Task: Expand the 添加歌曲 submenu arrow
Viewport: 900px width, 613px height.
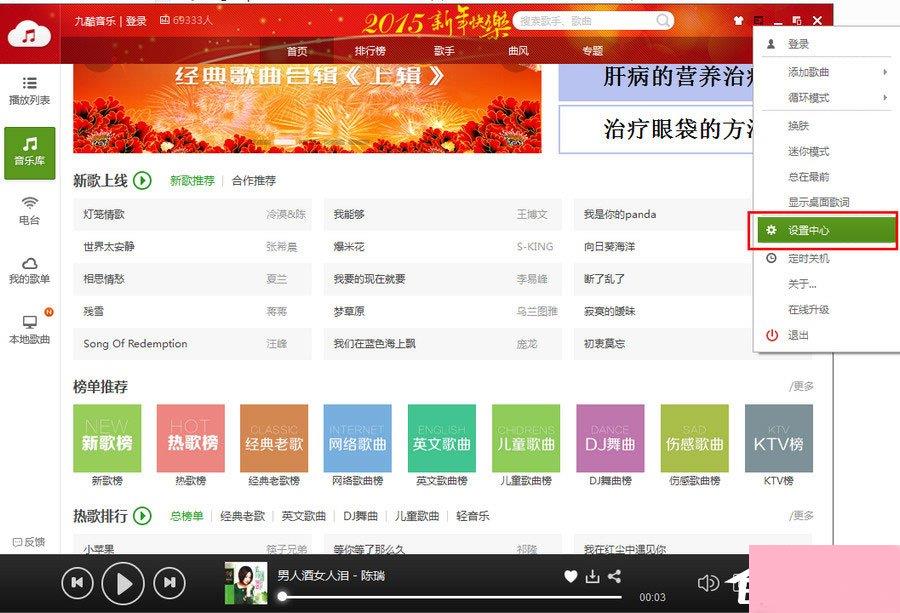Action: 885,72
